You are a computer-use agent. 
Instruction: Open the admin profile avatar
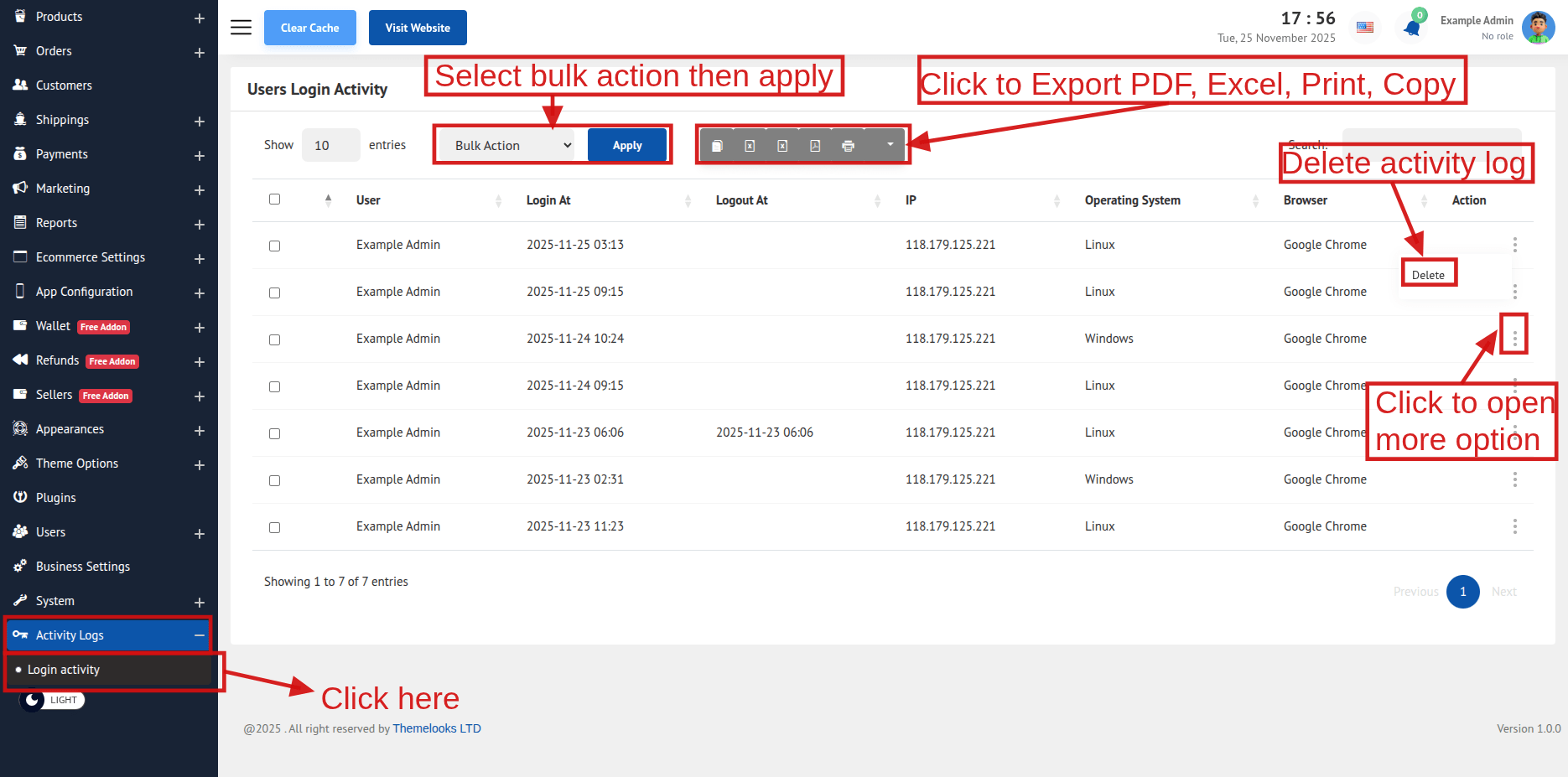click(1538, 28)
